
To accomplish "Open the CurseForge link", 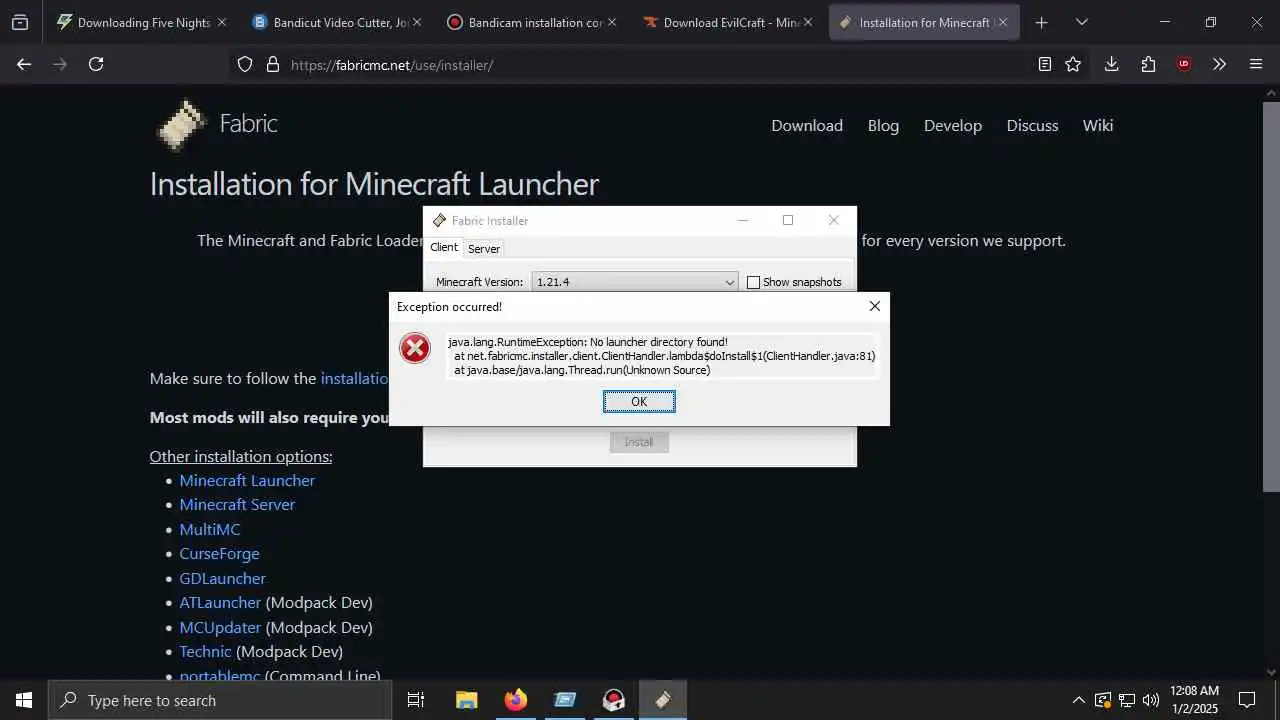I will coord(219,553).
